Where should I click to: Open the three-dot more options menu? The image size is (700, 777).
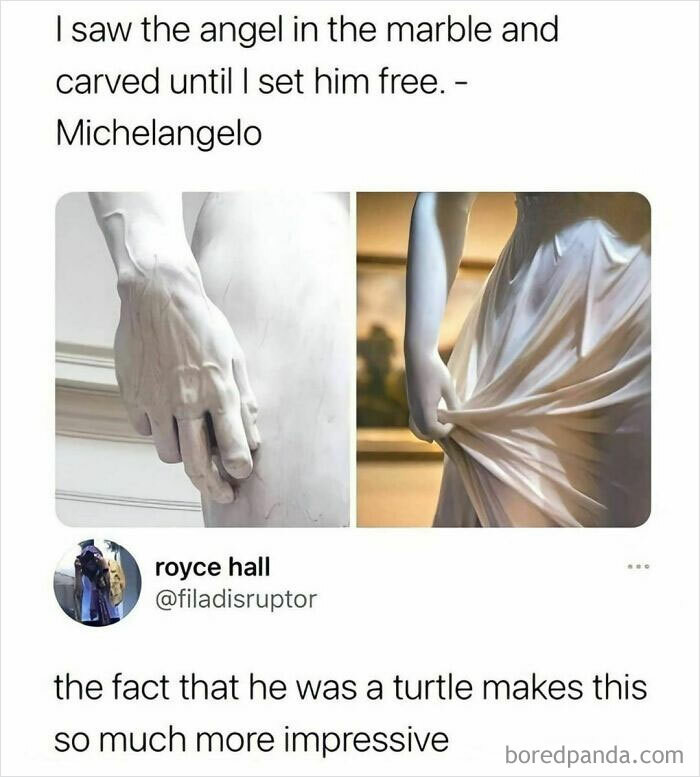pos(640,565)
